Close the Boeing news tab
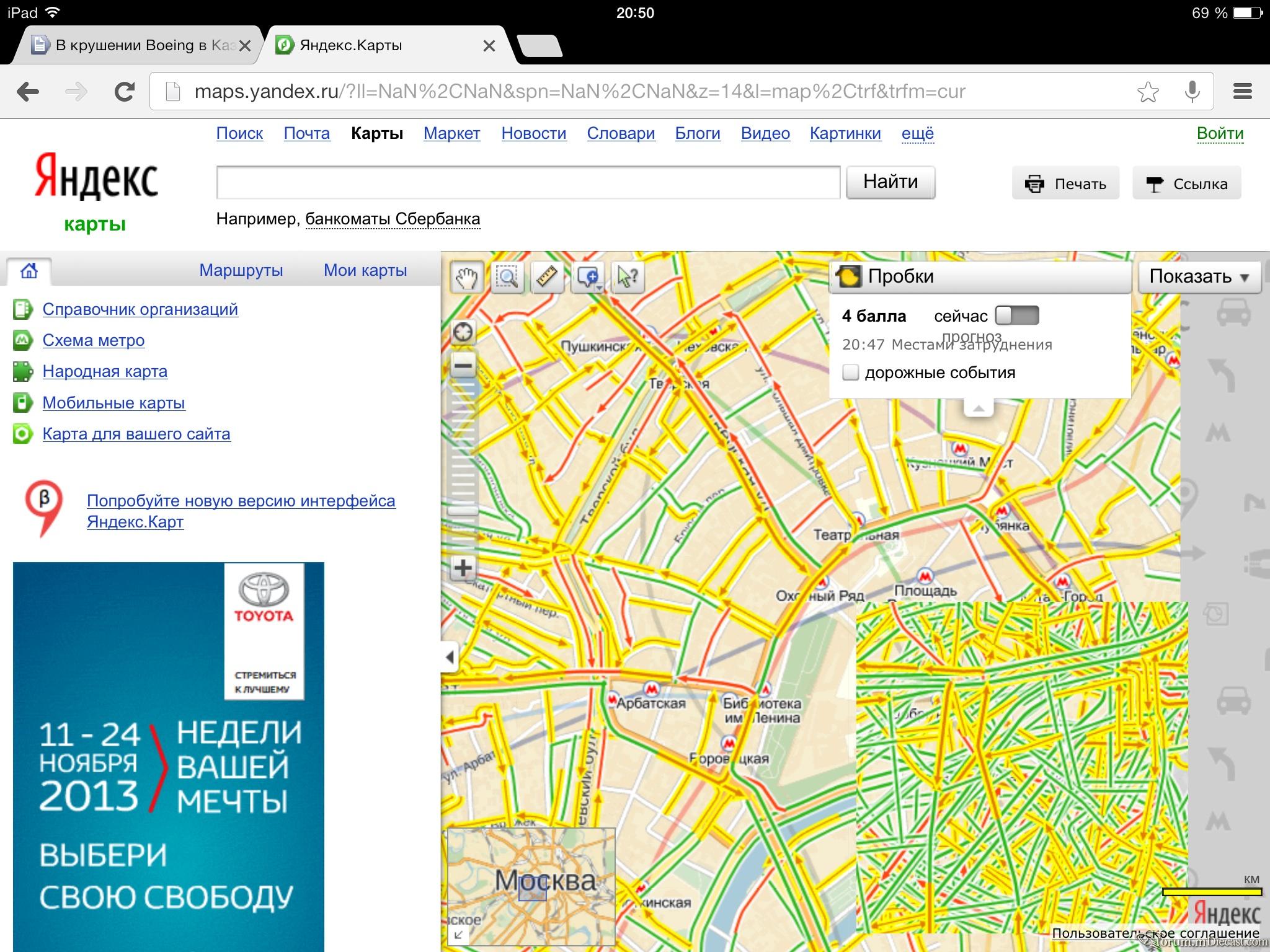The height and width of the screenshot is (952, 1270). pyautogui.click(x=245, y=46)
